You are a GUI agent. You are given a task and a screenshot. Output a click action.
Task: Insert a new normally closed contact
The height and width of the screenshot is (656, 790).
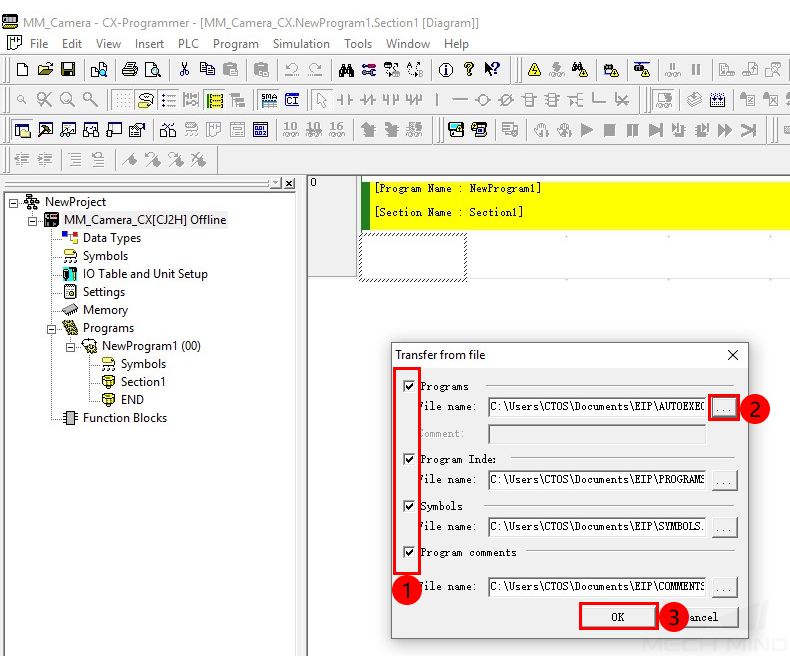pyautogui.click(x=368, y=100)
